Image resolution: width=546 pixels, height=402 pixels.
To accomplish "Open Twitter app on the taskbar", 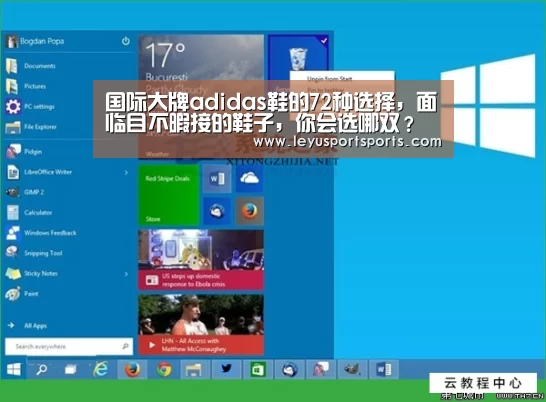I will point(226,369).
